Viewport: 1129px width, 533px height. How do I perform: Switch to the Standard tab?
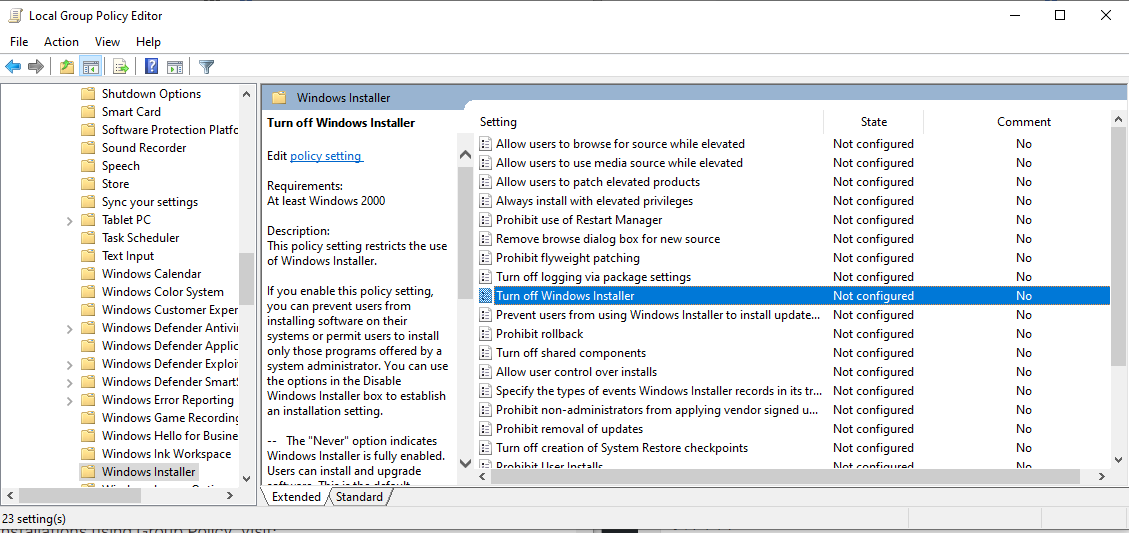coord(359,497)
